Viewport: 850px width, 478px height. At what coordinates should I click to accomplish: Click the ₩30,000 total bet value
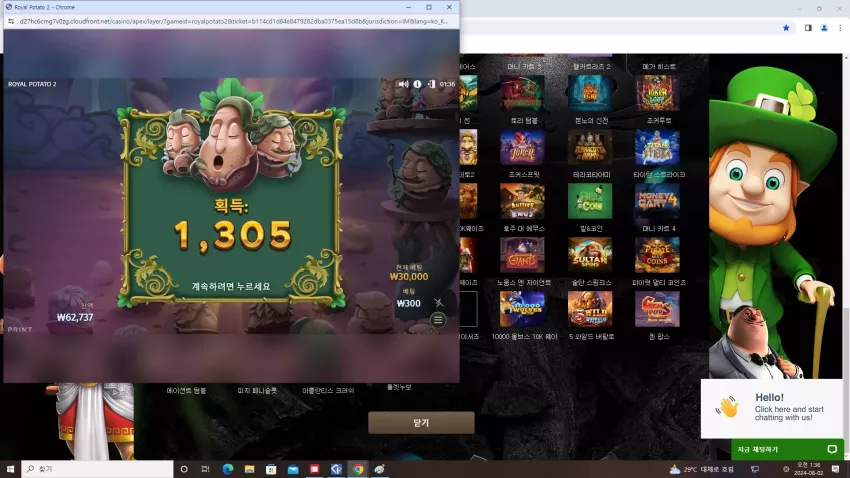[409, 276]
